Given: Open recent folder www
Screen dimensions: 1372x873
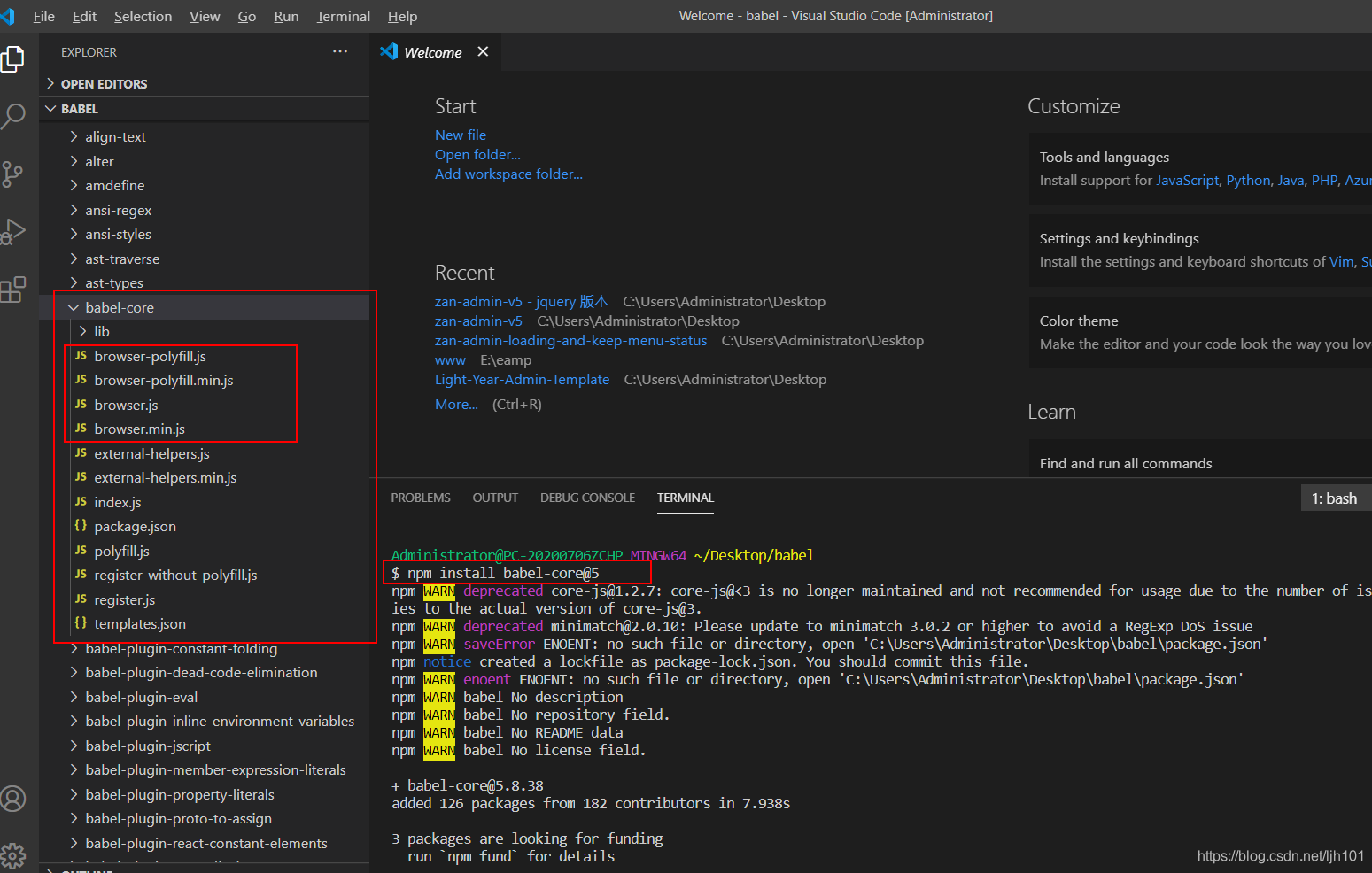Looking at the screenshot, I should click(x=450, y=359).
